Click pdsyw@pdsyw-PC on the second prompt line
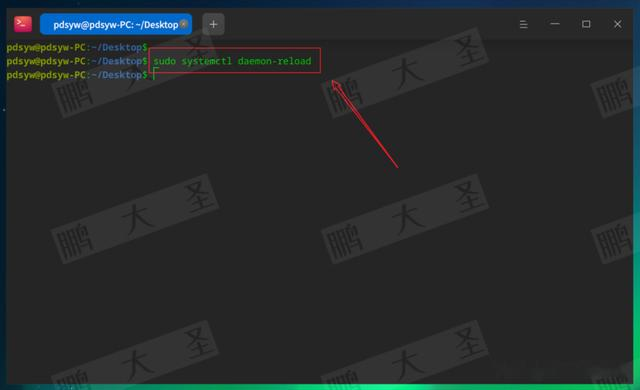 pos(46,61)
